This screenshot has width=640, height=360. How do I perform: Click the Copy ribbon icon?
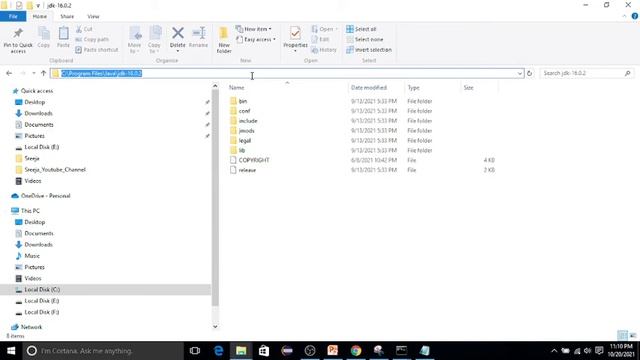click(44, 33)
